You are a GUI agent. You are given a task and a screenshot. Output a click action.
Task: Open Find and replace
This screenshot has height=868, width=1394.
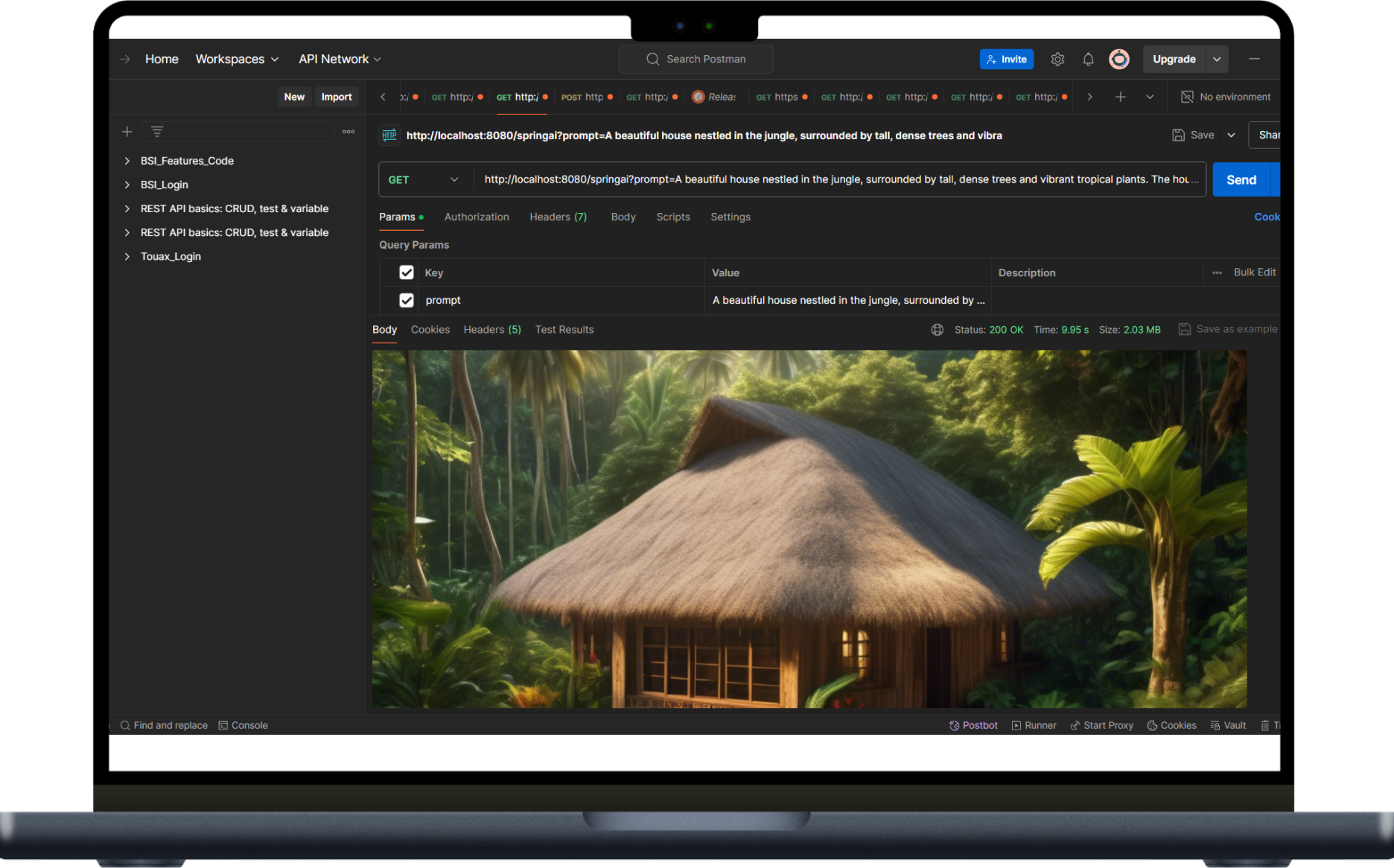164,725
